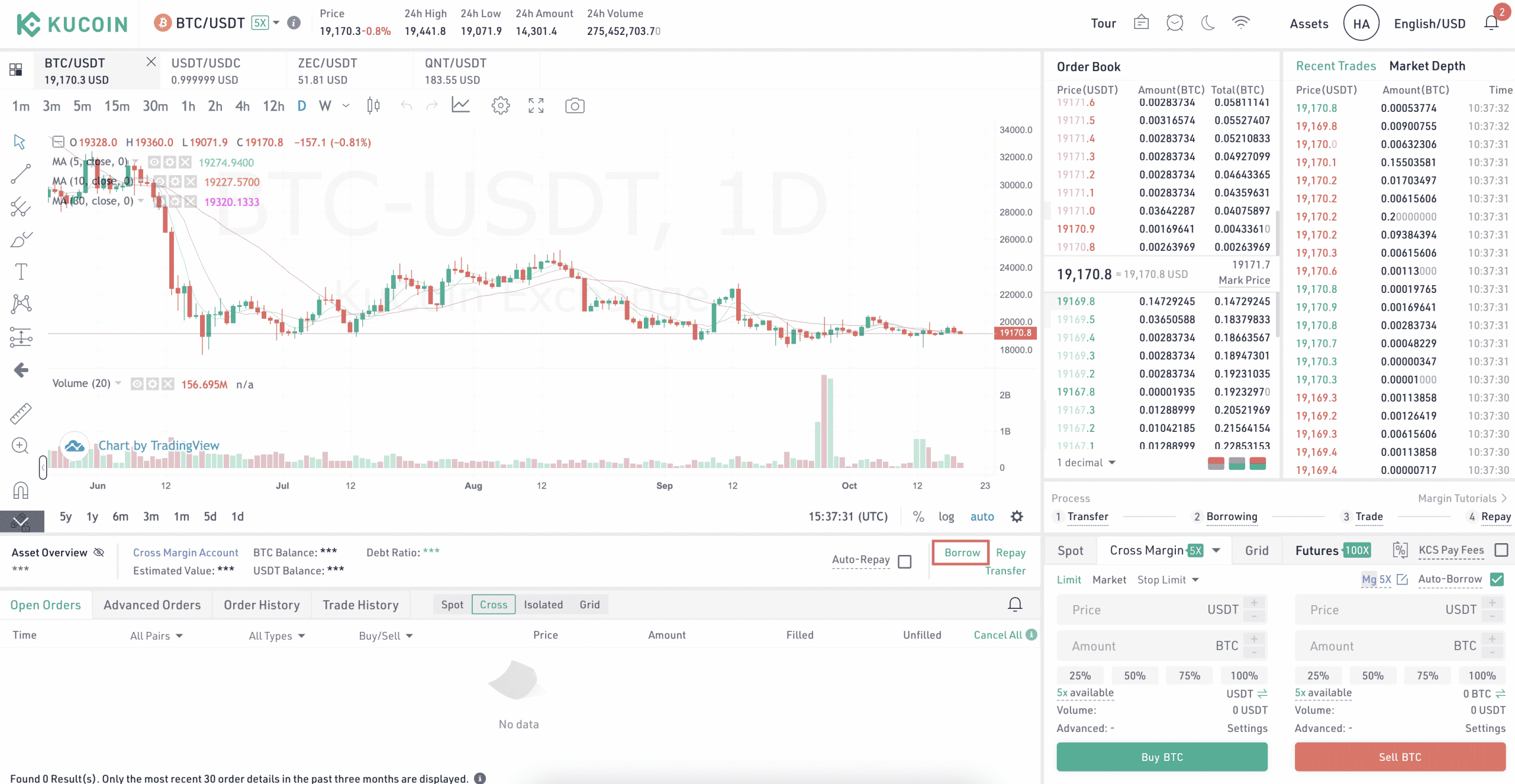Open the notification bell in header
This screenshot has height=784, width=1515.
pos(1491,23)
